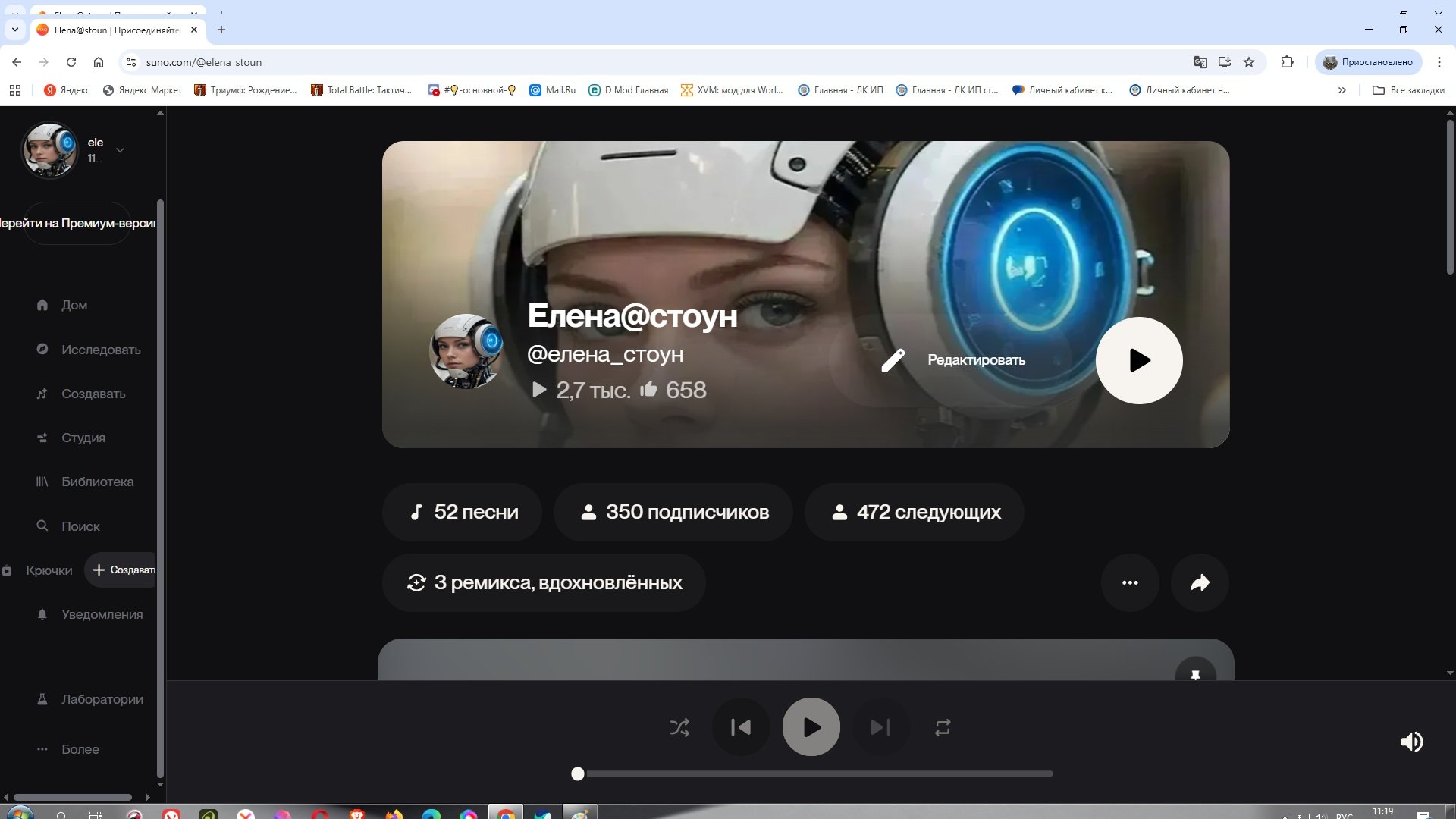Skip to next track in the player
The width and height of the screenshot is (1456, 819).
880,728
